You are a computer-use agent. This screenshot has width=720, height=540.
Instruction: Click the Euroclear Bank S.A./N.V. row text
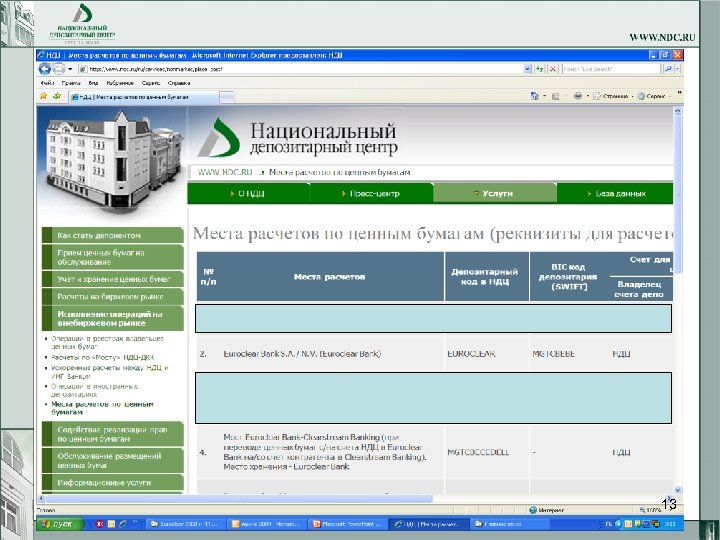pos(302,354)
